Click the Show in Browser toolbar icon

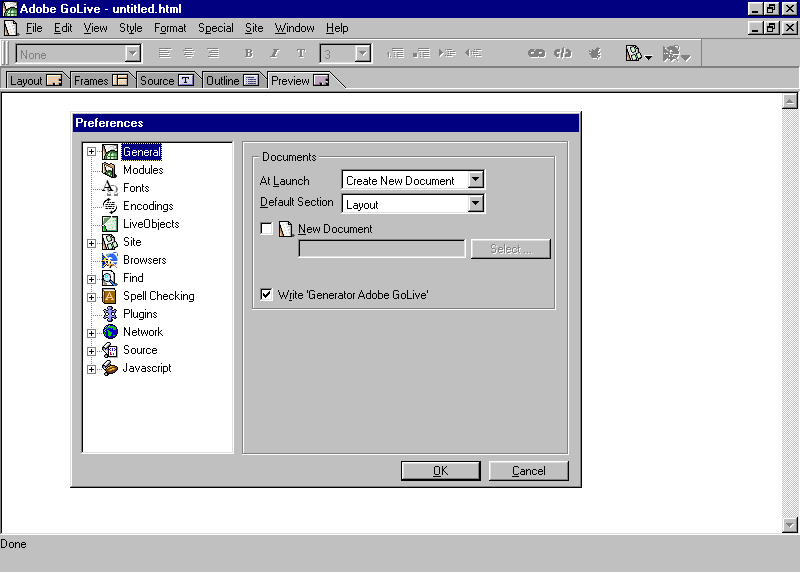[x=676, y=53]
